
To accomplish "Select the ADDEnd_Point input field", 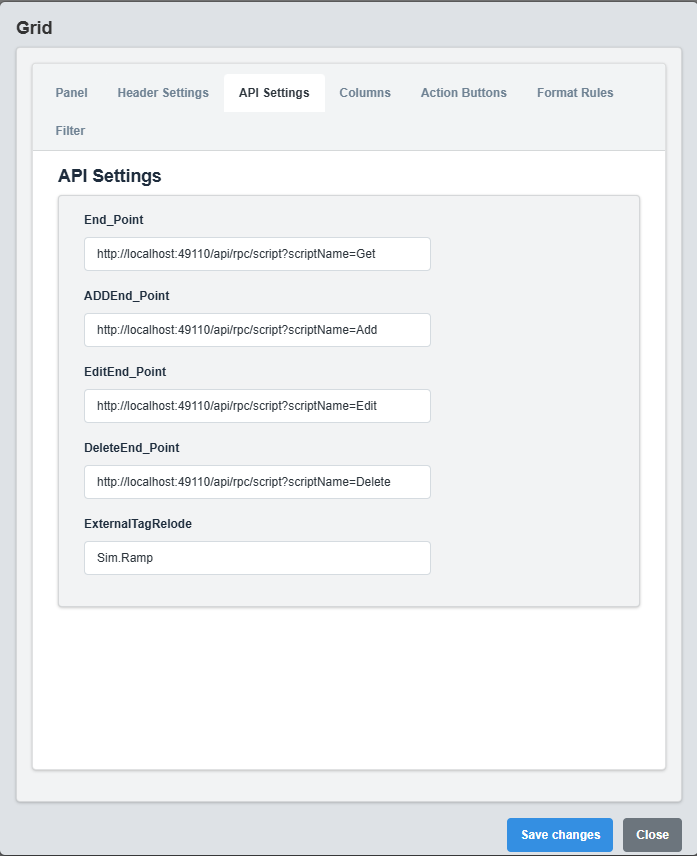I will pos(257,330).
